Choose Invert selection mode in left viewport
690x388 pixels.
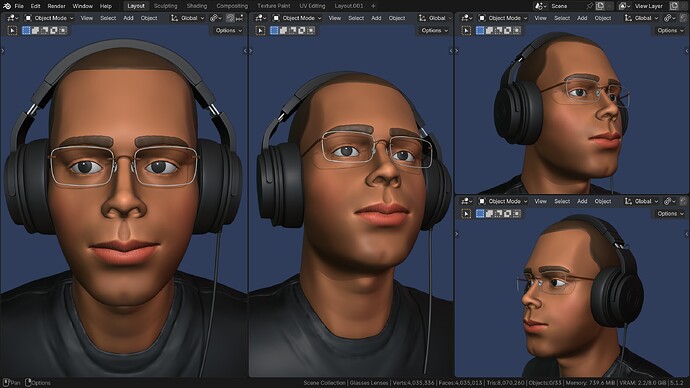tap(54, 30)
